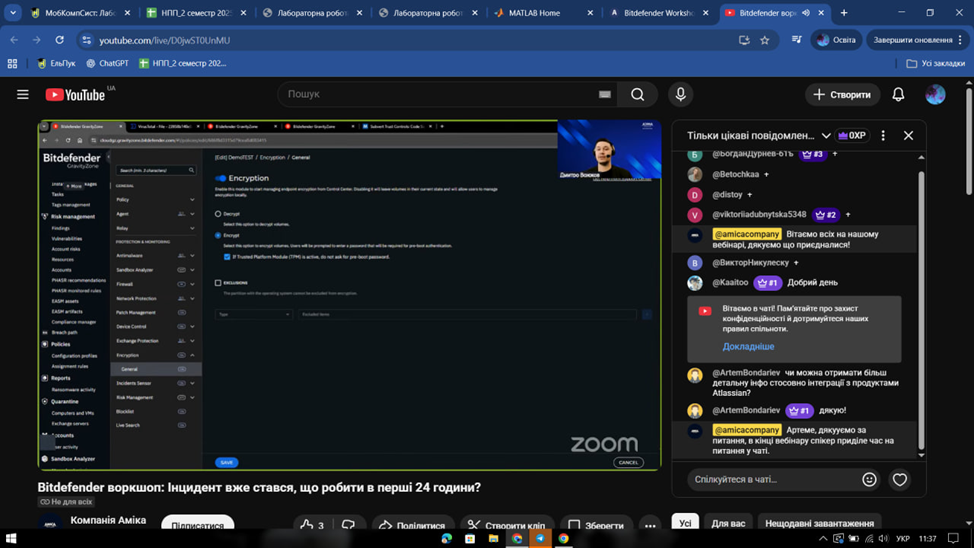Switch to the MATLAB Home tab
The image size is (974, 548).
542,12
